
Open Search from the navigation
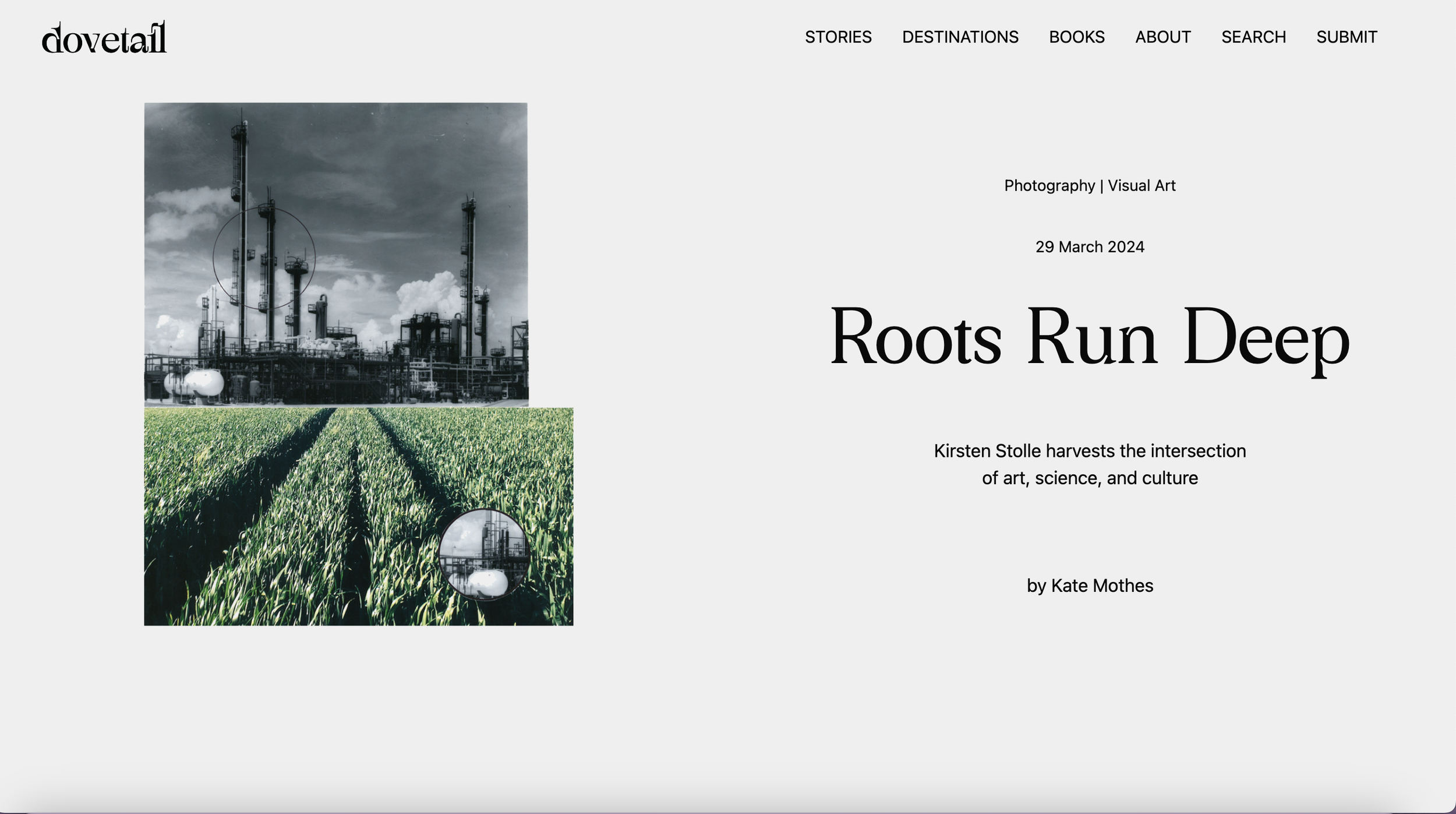tap(1253, 37)
